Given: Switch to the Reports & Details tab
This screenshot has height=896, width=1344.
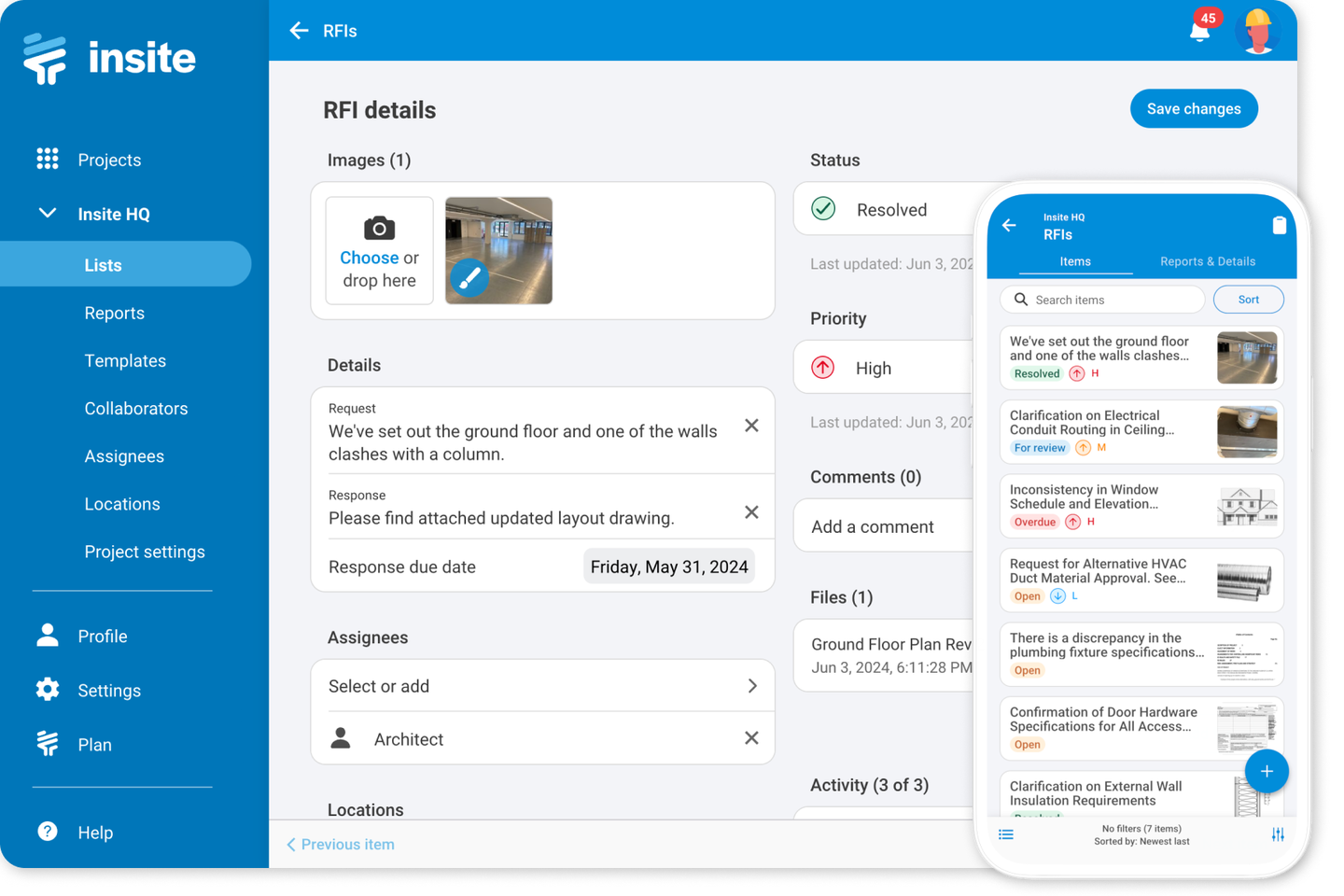Looking at the screenshot, I should coord(1207,261).
